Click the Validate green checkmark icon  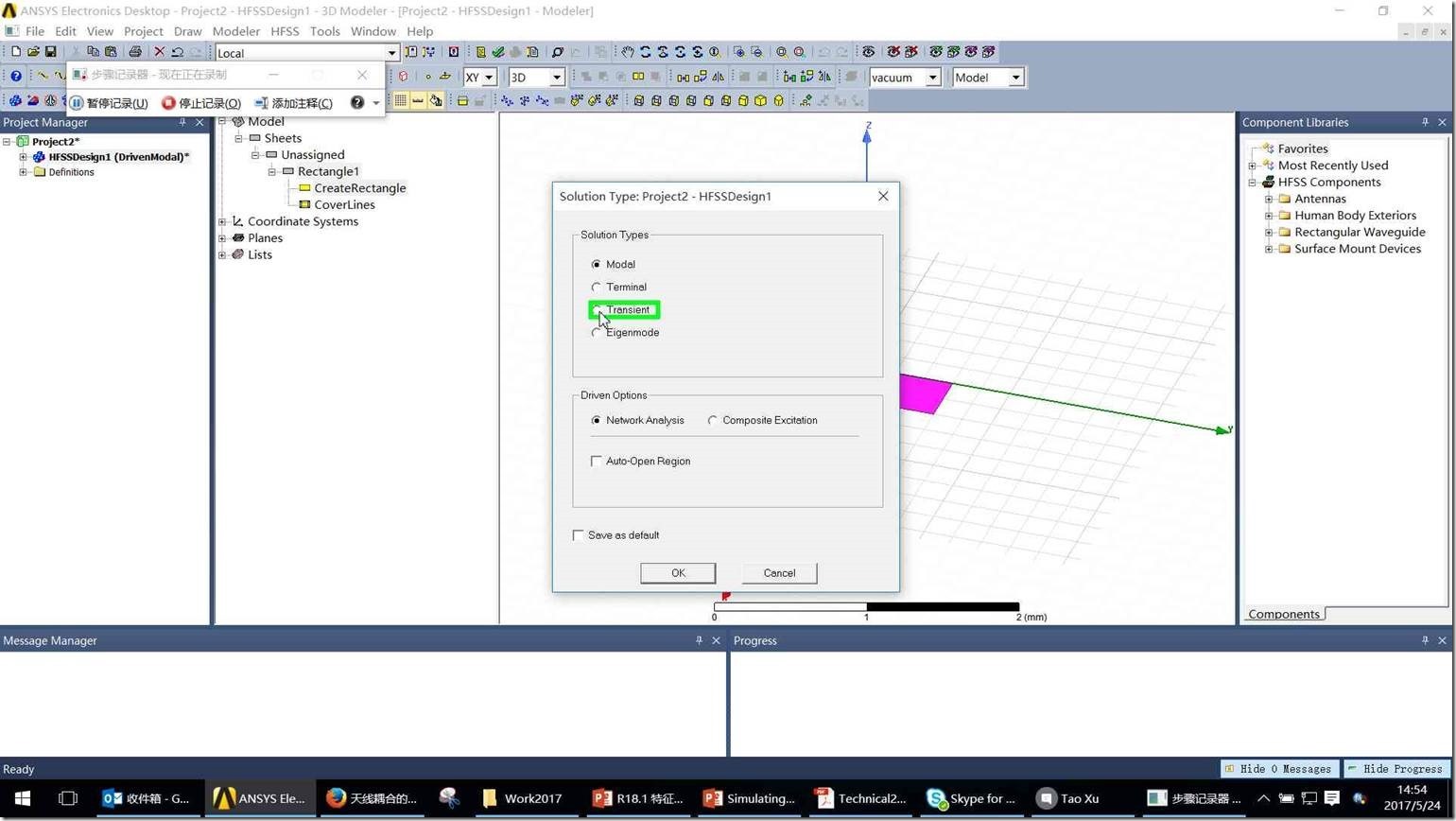coord(497,52)
